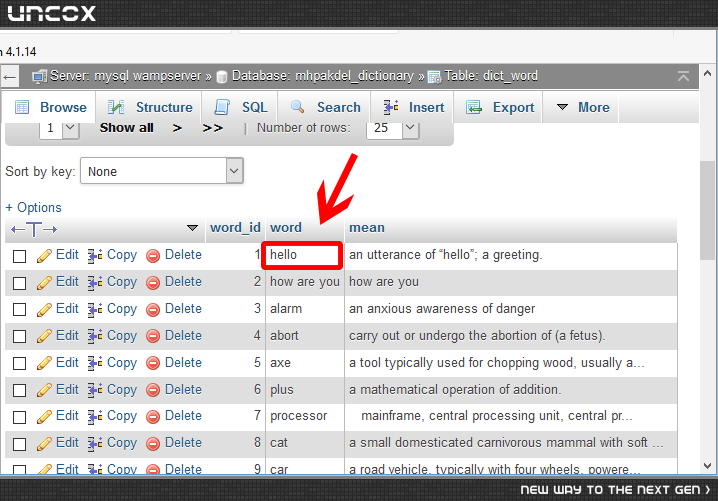Click the scrollbar up arrow
The image size is (718, 501).
point(707,73)
